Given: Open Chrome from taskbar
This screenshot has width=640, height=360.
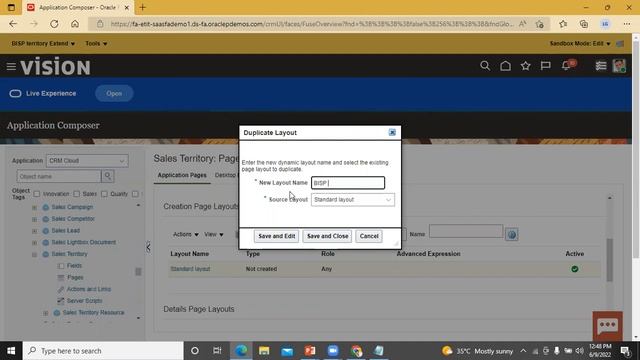Looking at the screenshot, I should click(356, 351).
